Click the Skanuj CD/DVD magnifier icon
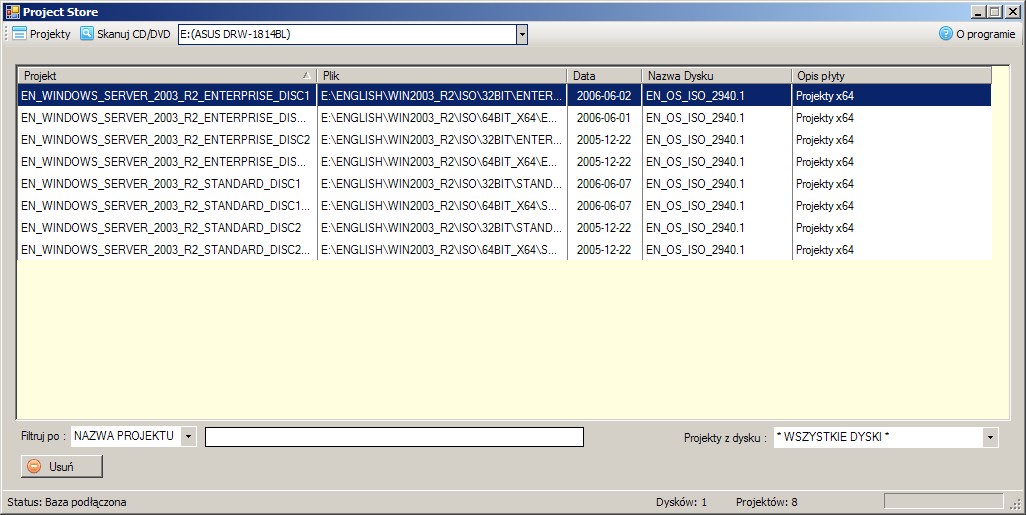The image size is (1026, 515). [x=87, y=33]
